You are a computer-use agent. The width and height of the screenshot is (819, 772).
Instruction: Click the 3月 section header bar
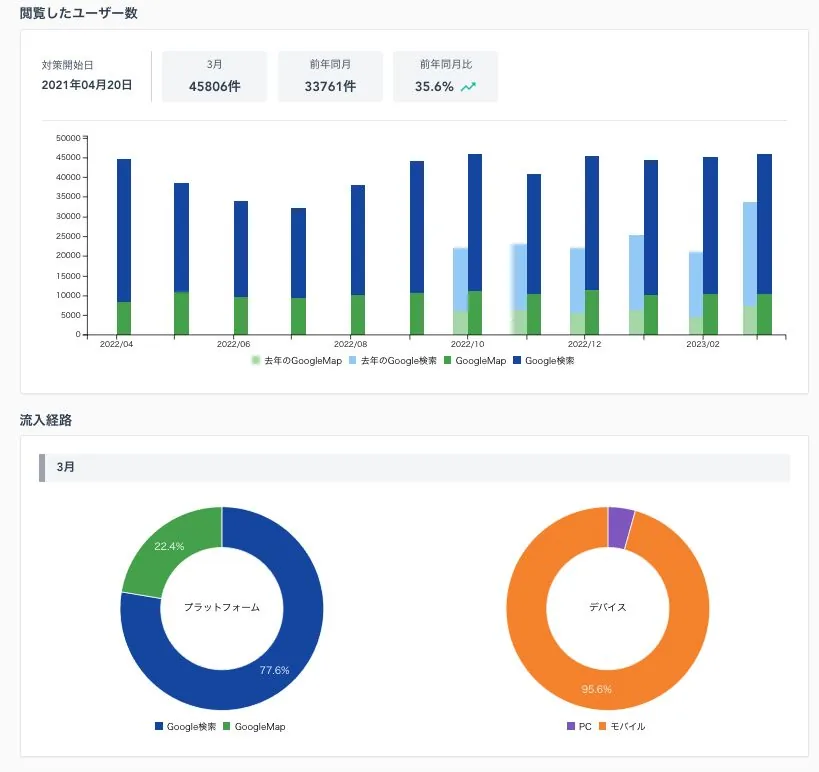click(415, 467)
